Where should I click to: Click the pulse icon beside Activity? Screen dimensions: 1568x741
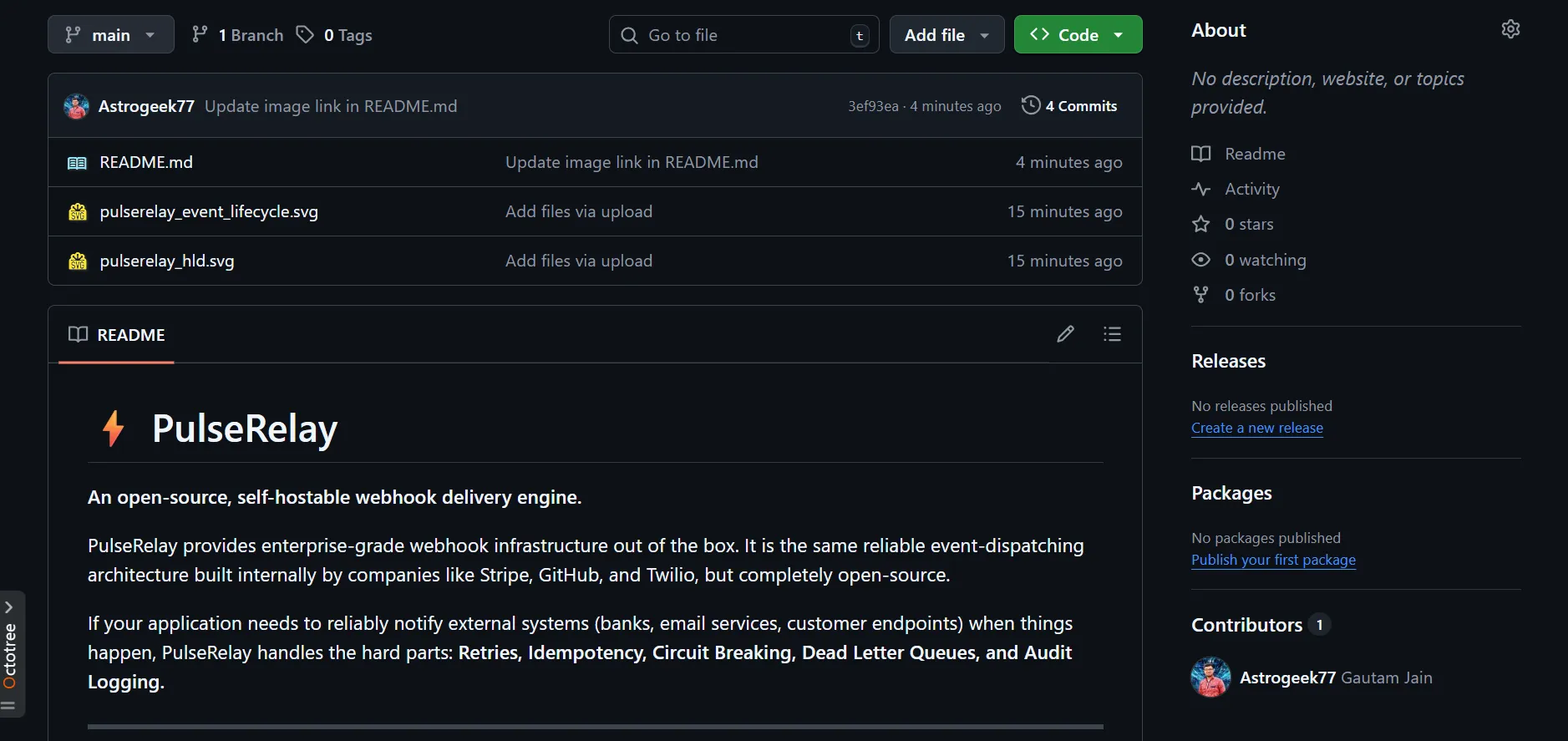(x=1200, y=189)
